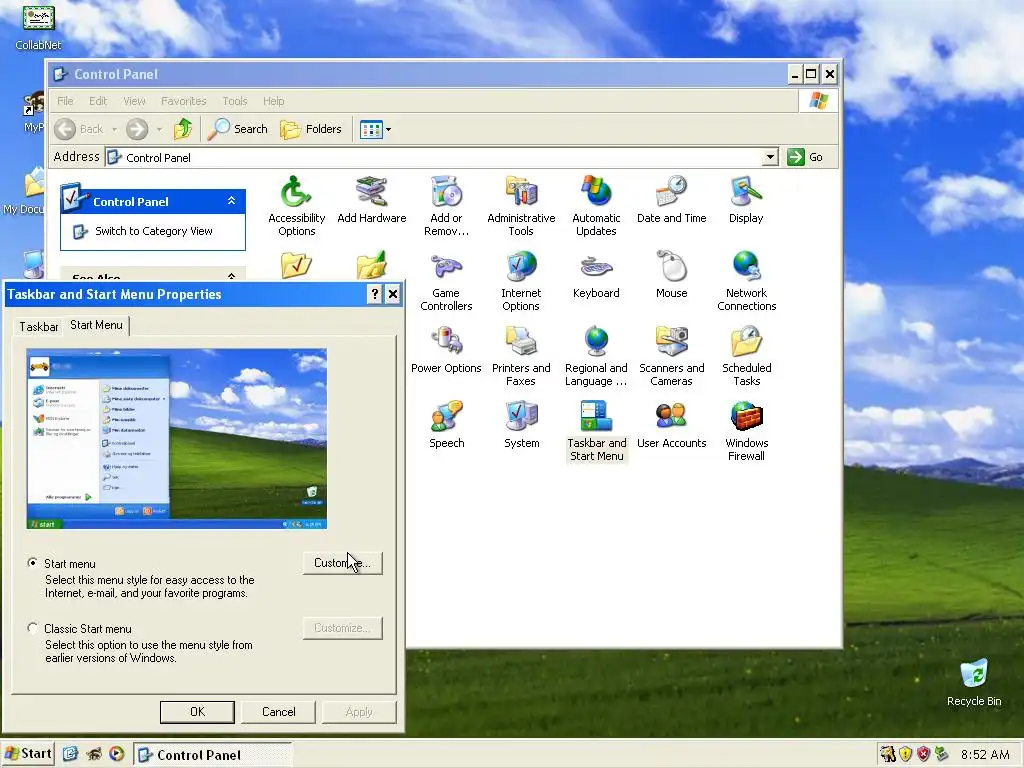The image size is (1024, 768).
Task: Open Game Controllers icon
Action: pyautogui.click(x=446, y=281)
